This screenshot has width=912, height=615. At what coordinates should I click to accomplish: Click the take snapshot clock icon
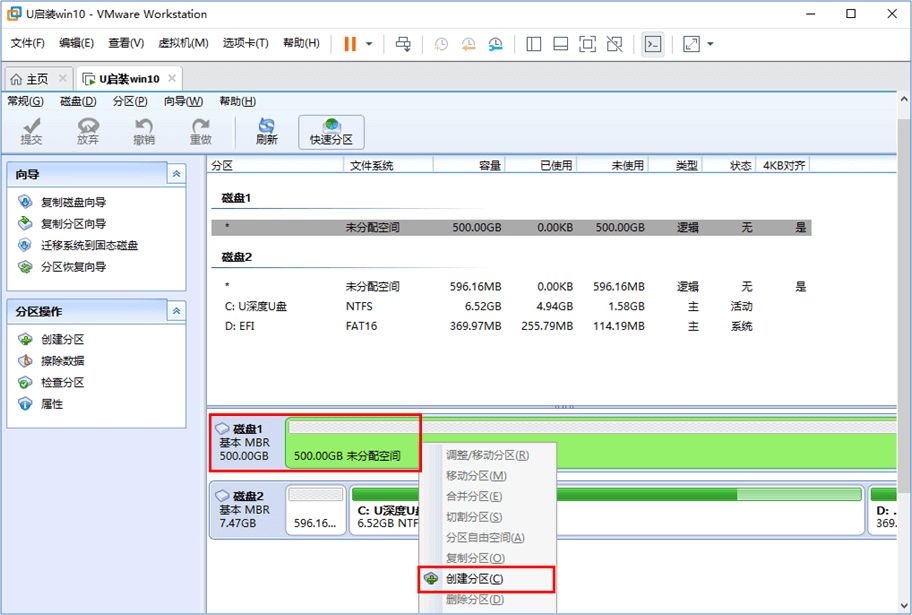(441, 44)
